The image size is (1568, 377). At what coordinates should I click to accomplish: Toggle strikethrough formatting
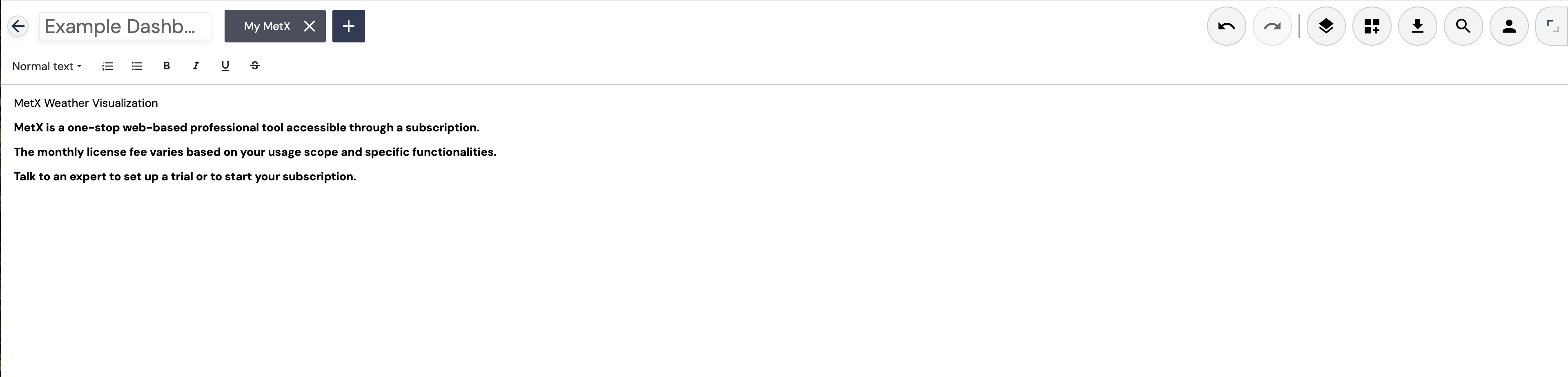pos(254,66)
